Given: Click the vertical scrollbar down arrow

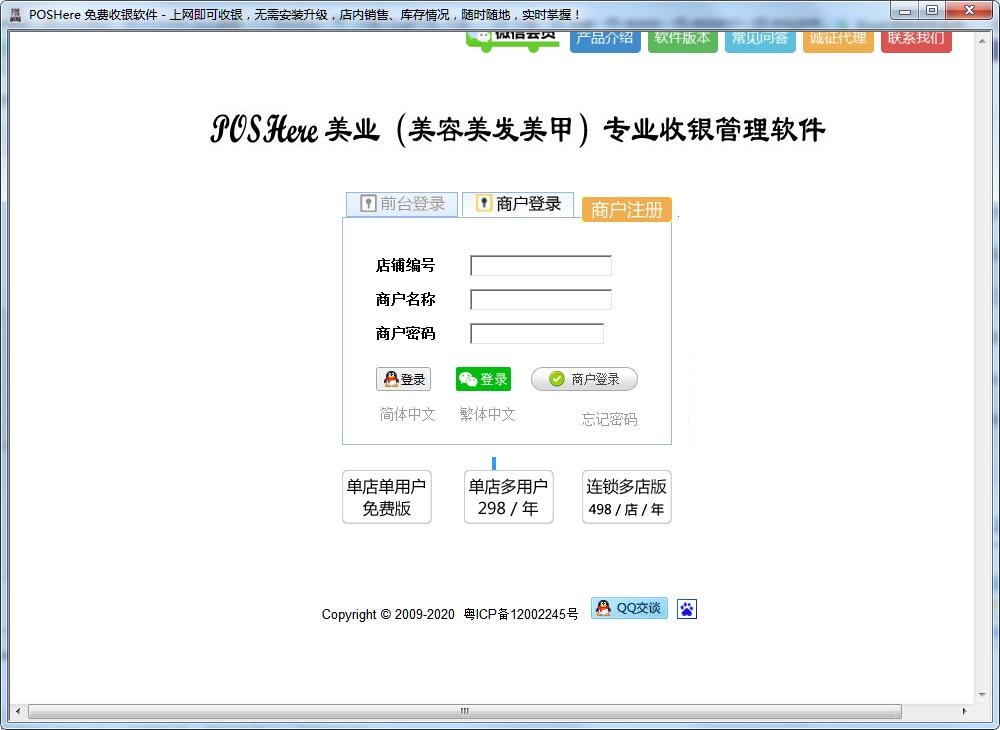Looking at the screenshot, I should point(982,695).
